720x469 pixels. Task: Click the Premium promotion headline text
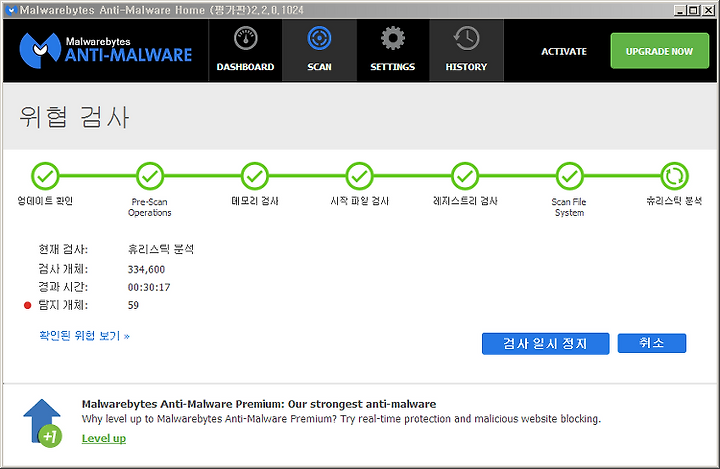(259, 404)
